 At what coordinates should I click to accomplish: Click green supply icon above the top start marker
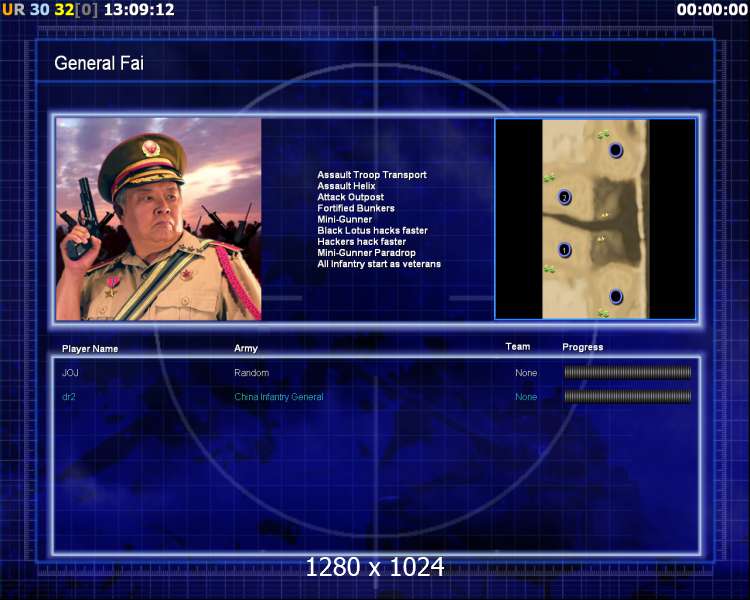604,135
